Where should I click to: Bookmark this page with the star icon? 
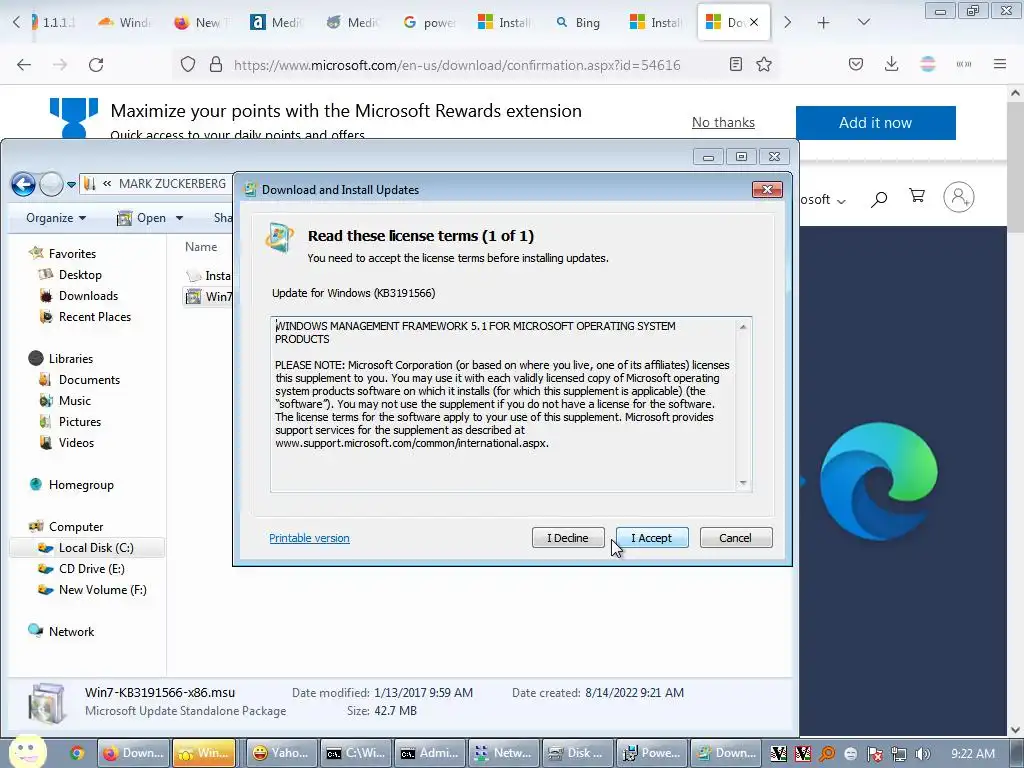click(763, 65)
